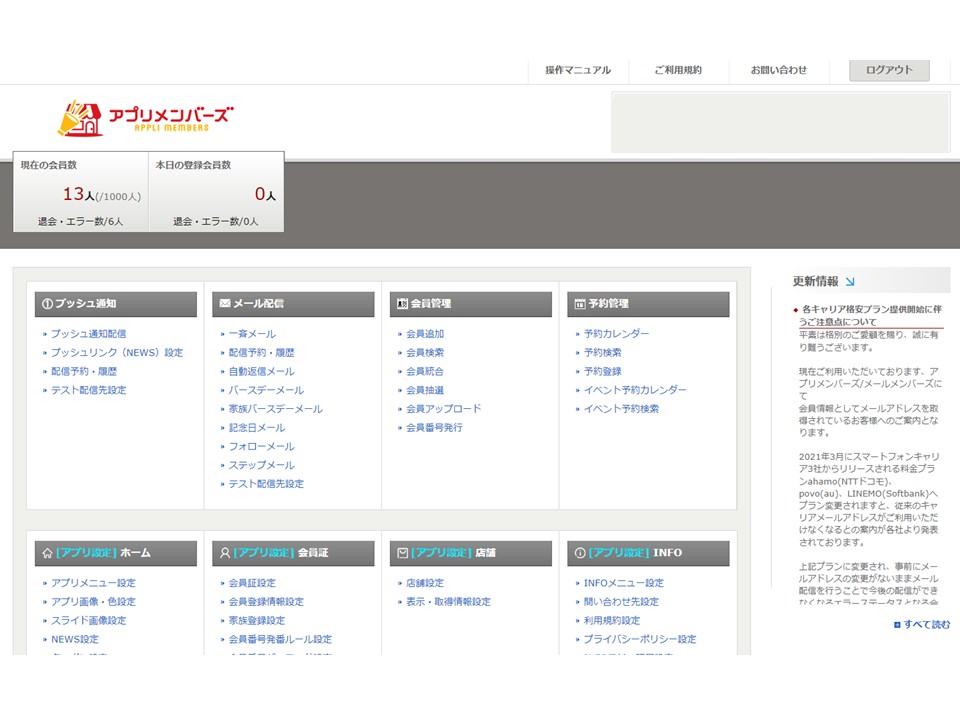Viewport: 960px width, 720px height.
Task: Open 一斉メール link
Action: pos(252,334)
